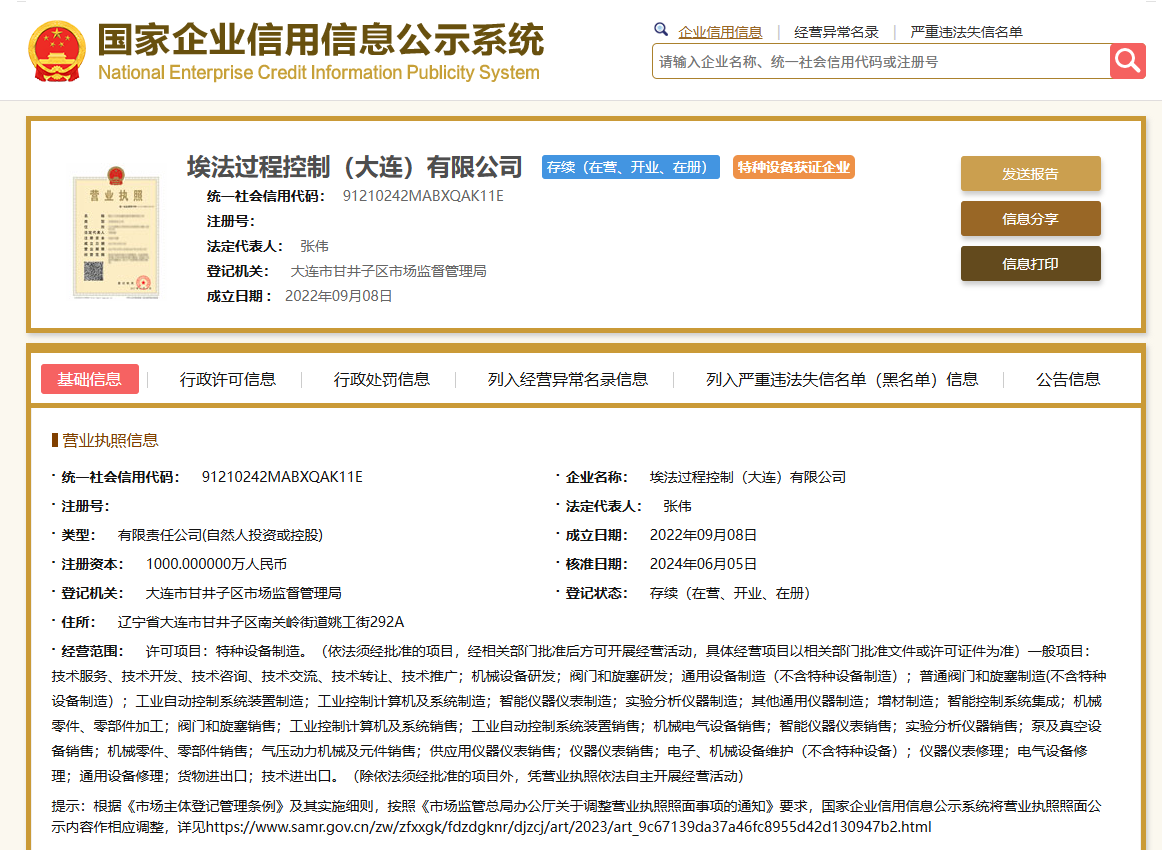The height and width of the screenshot is (850, 1162).
Task: Open the 行政许可信息 tab
Action: [228, 379]
